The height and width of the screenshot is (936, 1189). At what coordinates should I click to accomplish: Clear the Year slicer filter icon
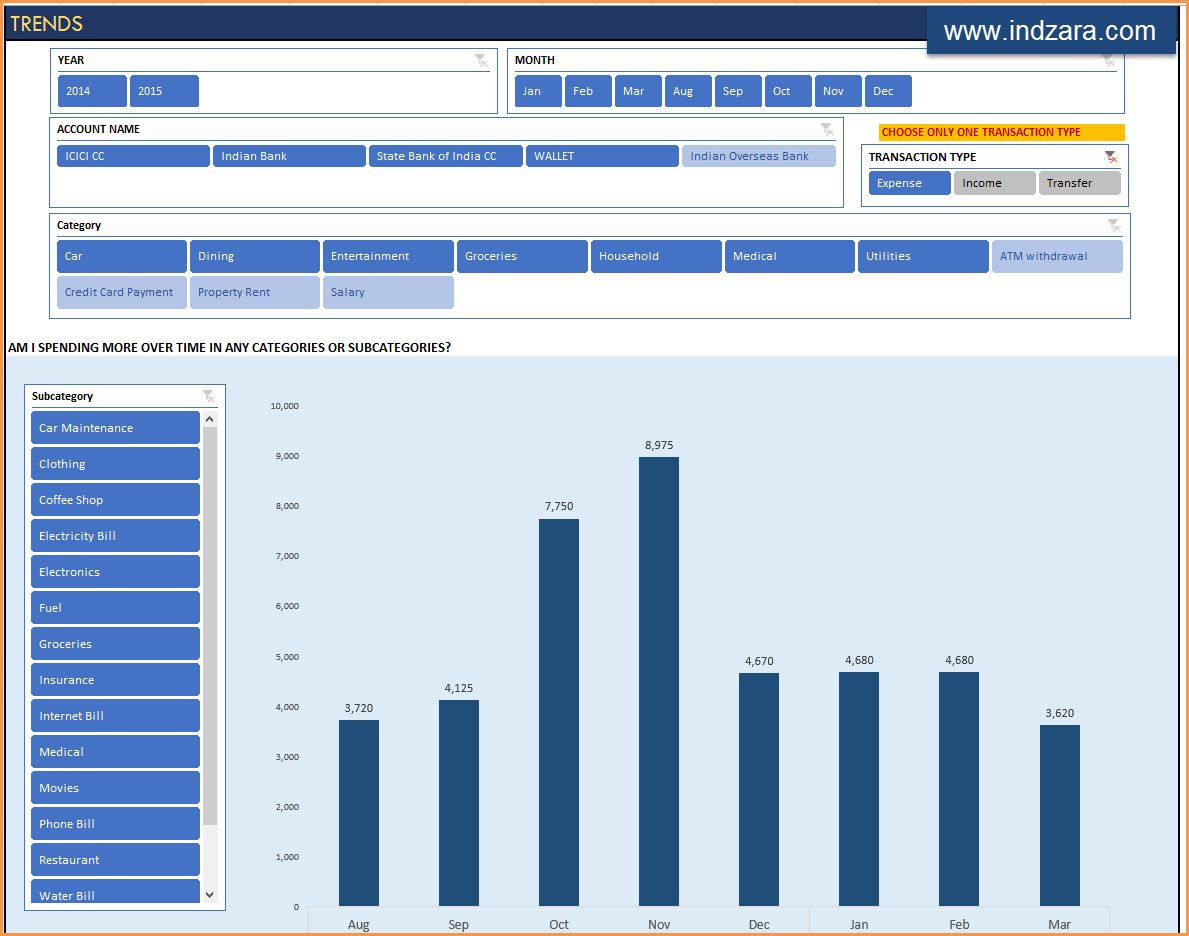point(481,61)
